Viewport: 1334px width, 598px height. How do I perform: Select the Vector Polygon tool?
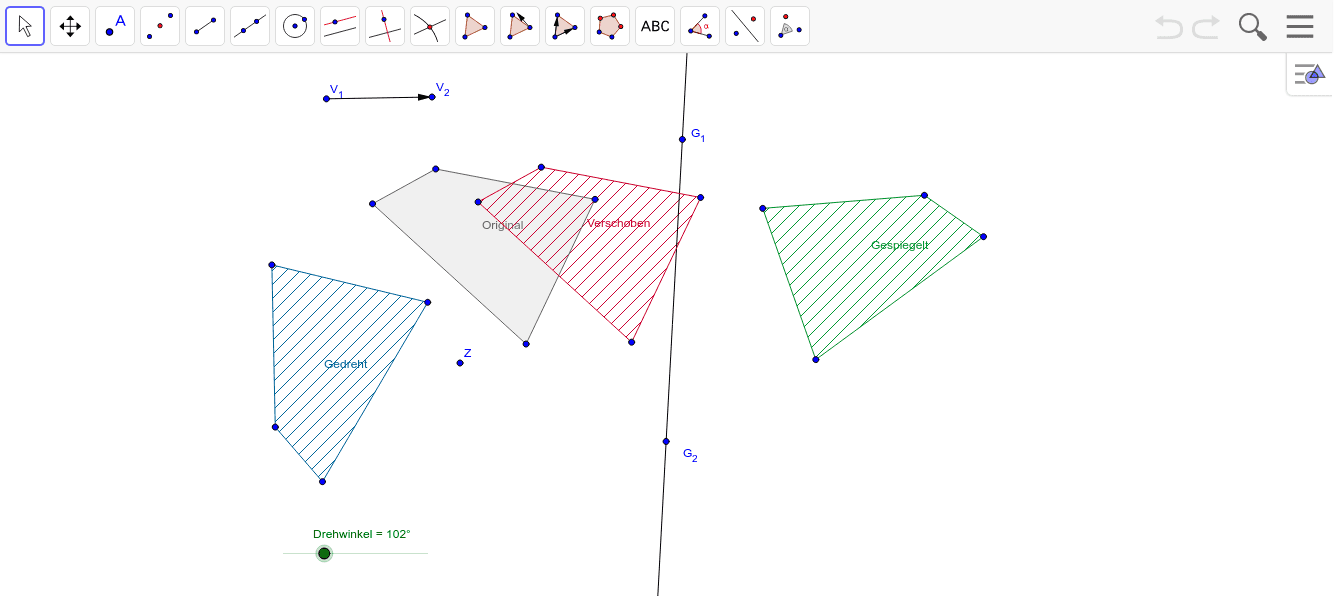coord(520,26)
